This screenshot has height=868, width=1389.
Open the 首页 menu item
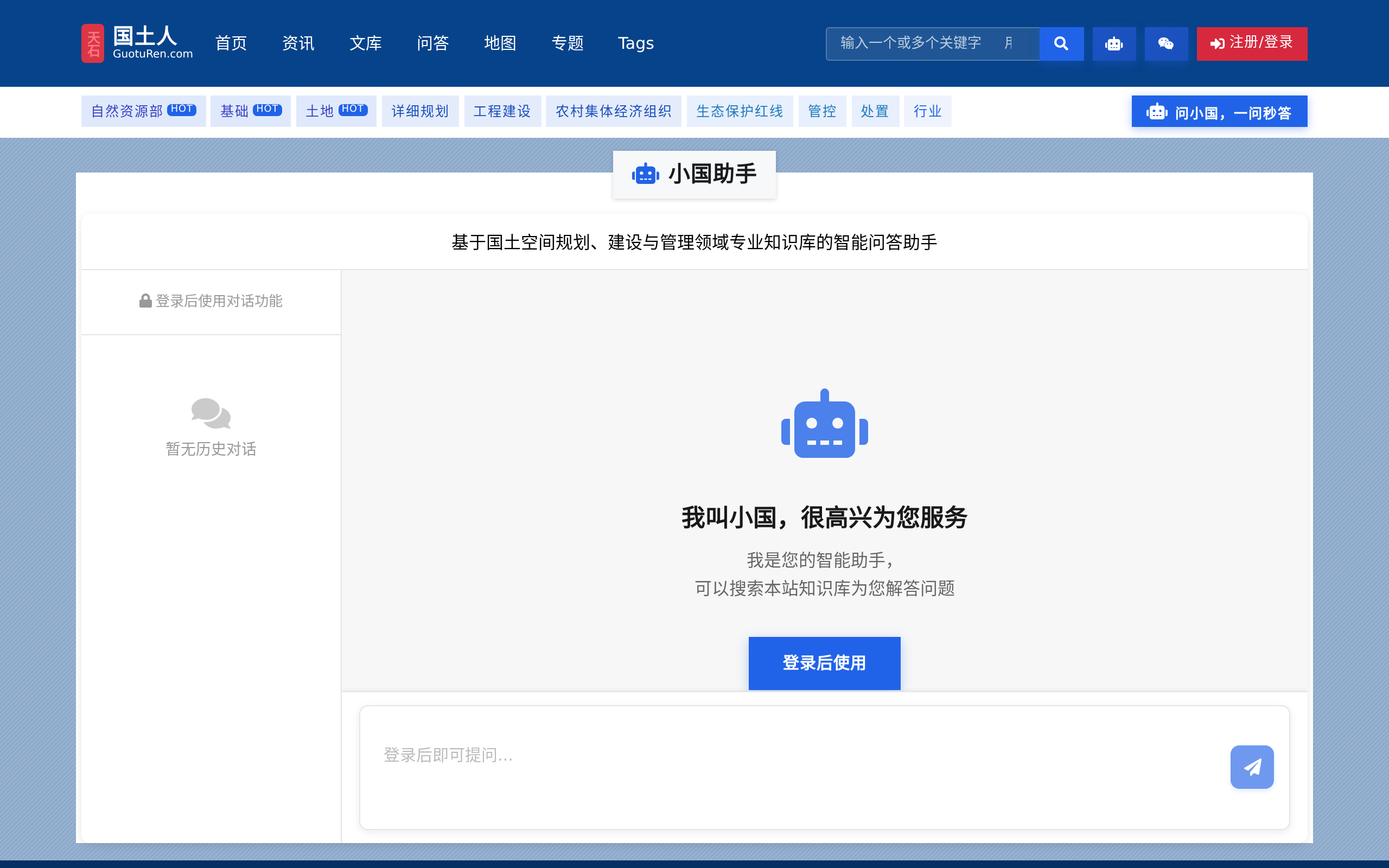click(x=231, y=43)
